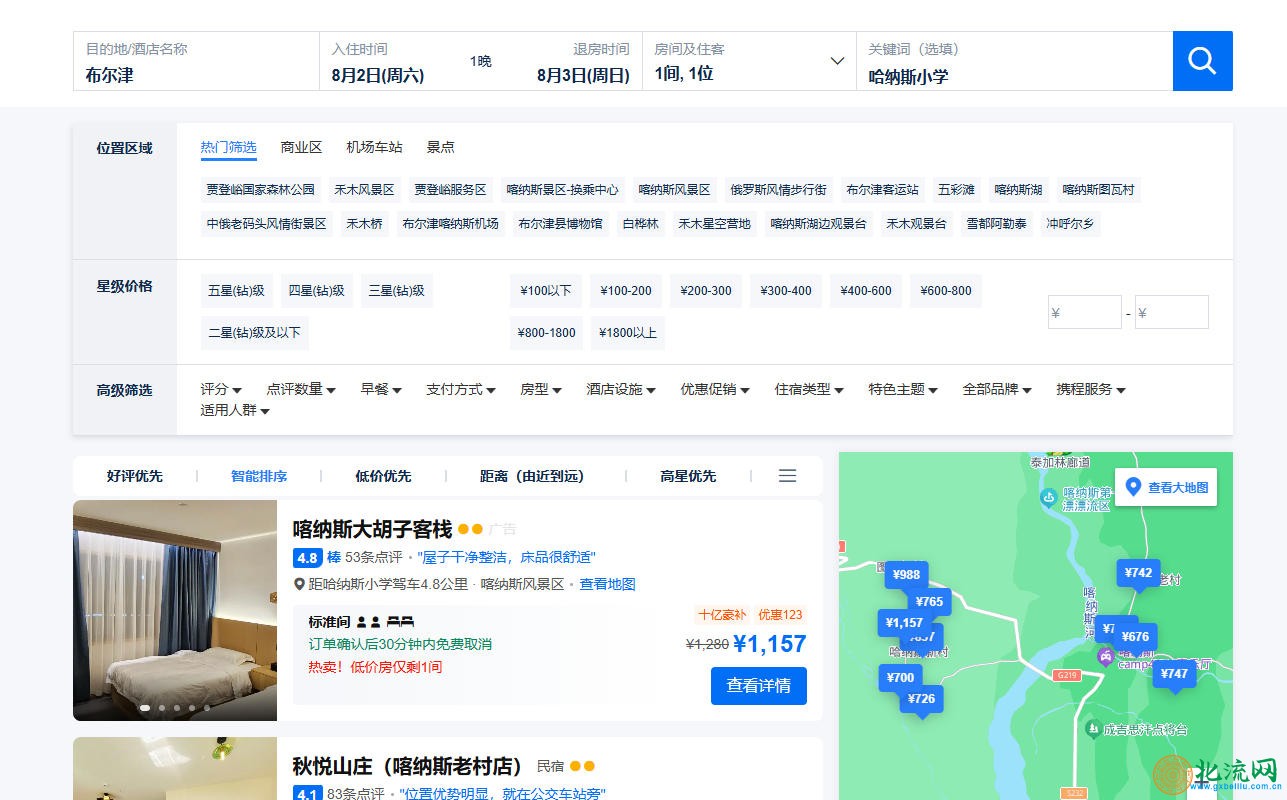Image resolution: width=1287 pixels, height=800 pixels.
Task: Sort results by 好评优先
Action: [x=135, y=476]
